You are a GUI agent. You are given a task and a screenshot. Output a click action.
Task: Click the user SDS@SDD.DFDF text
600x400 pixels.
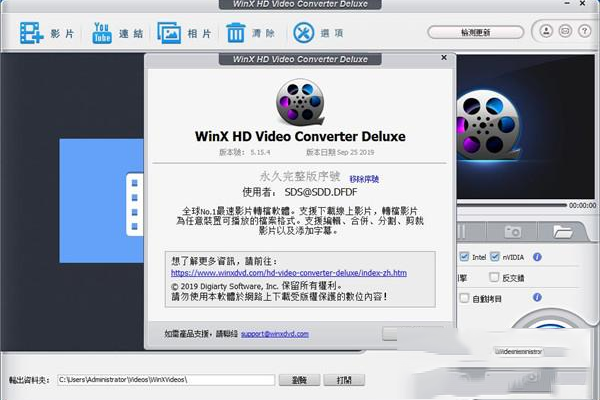click(321, 192)
